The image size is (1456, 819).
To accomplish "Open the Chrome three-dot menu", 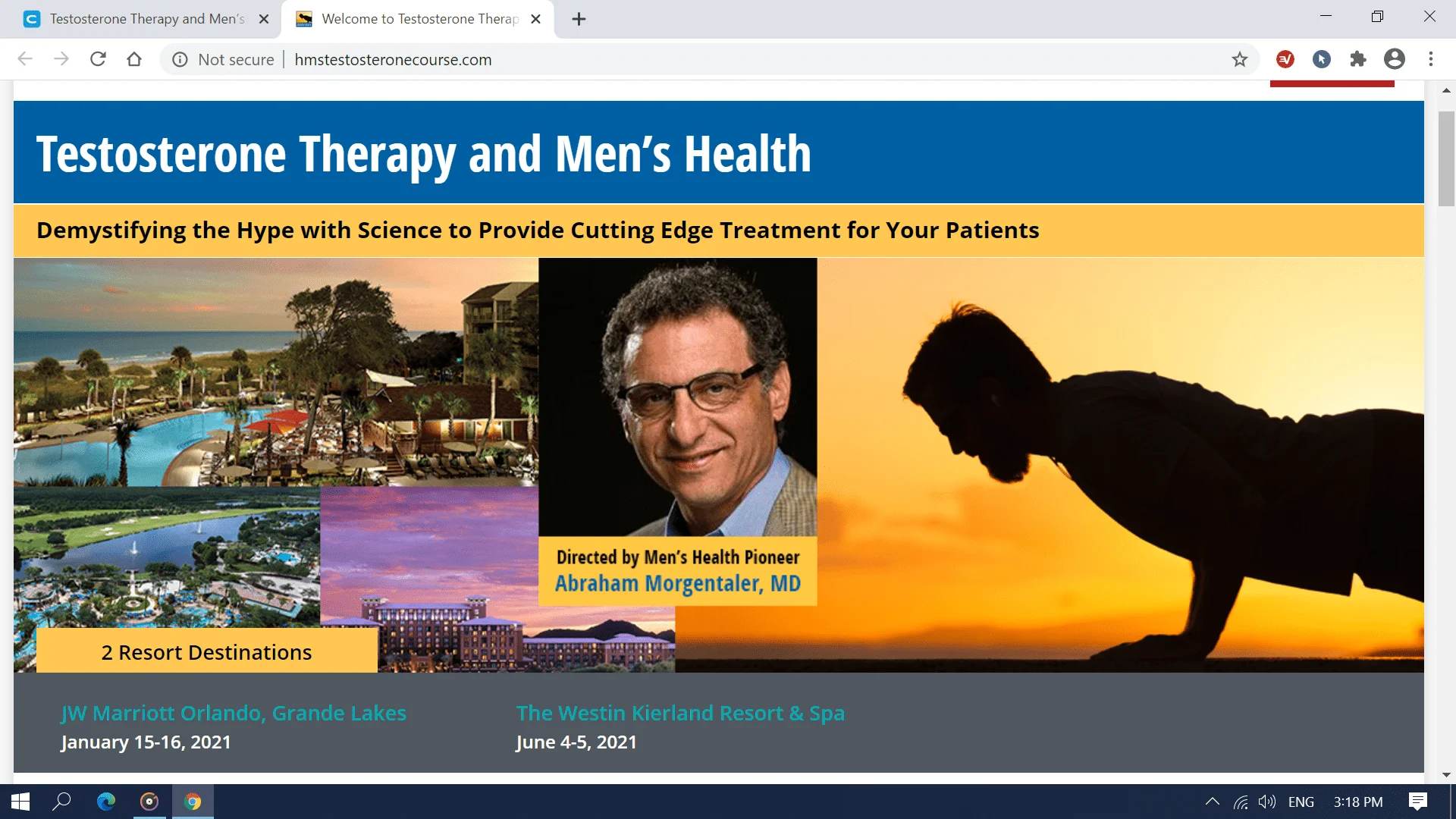I will [x=1431, y=59].
